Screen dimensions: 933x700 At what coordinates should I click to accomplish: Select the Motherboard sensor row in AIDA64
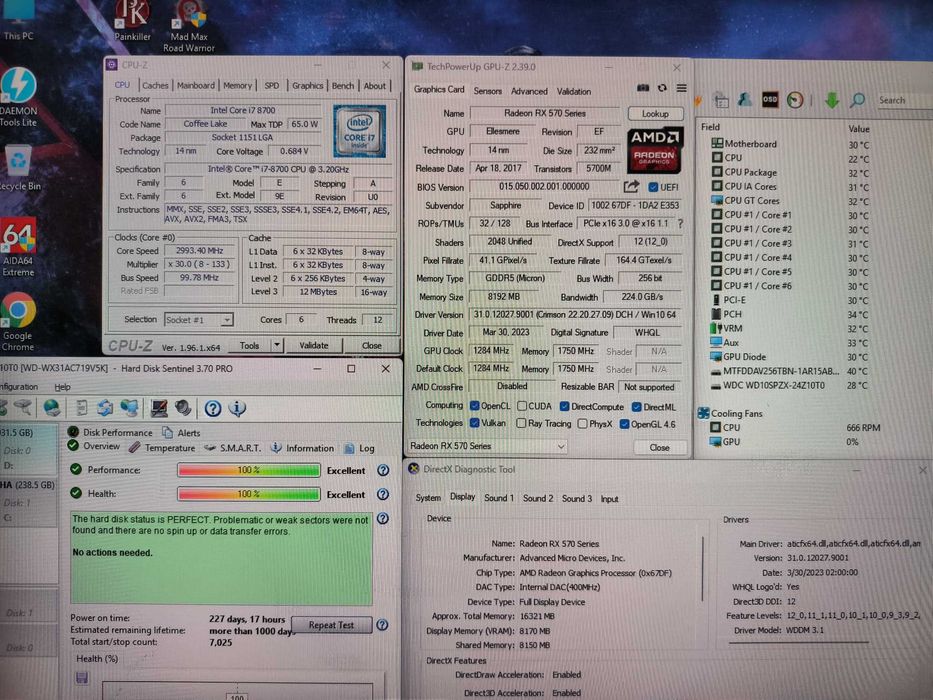791,144
